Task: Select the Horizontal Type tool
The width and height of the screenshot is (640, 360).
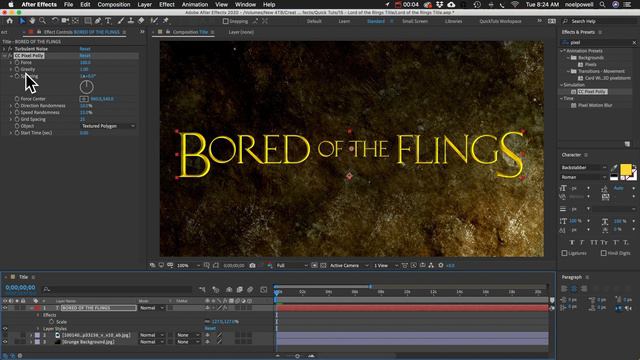Action: point(108,21)
